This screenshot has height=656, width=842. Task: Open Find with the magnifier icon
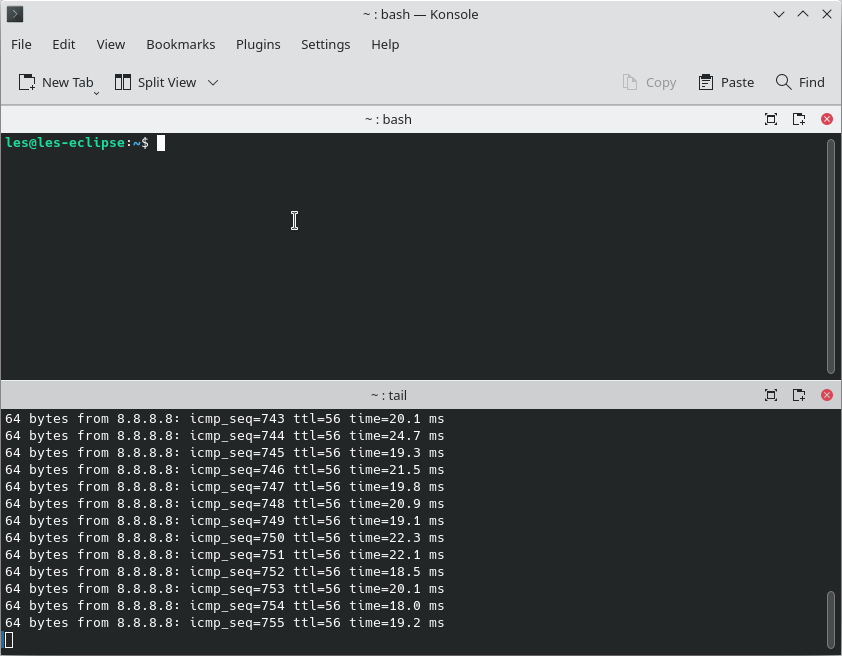click(800, 82)
